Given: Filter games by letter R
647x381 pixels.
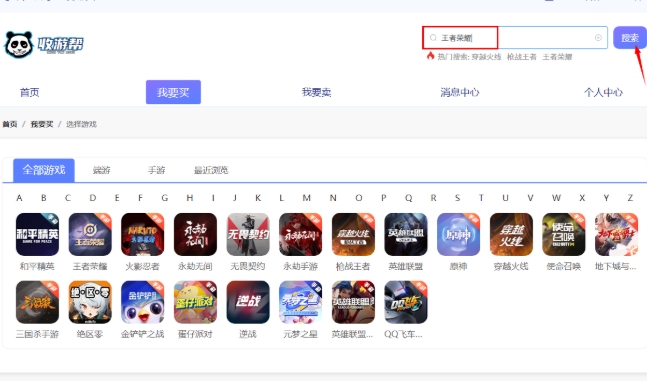Looking at the screenshot, I should click(433, 198).
